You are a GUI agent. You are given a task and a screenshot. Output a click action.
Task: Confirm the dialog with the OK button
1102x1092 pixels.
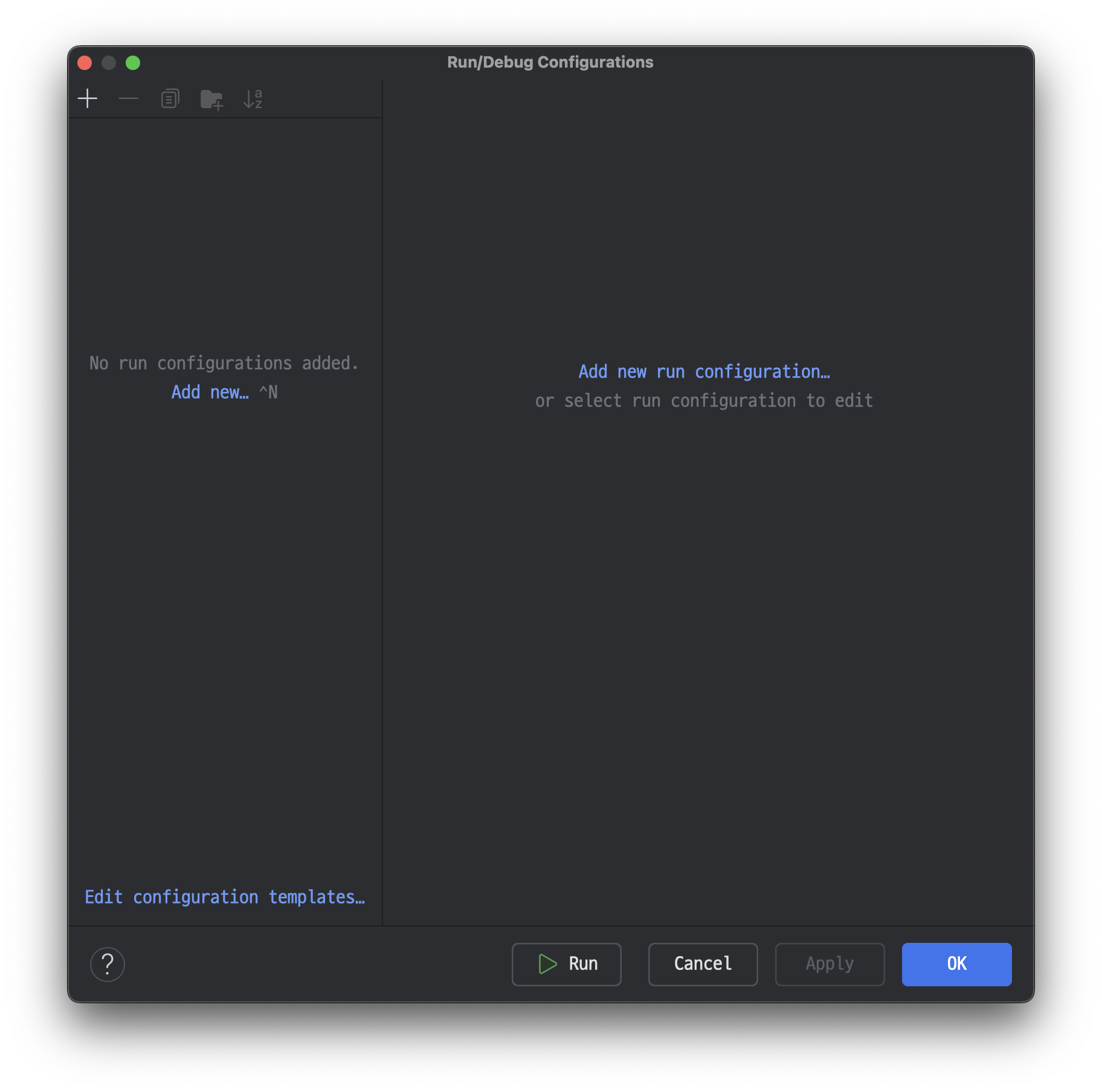coord(956,964)
